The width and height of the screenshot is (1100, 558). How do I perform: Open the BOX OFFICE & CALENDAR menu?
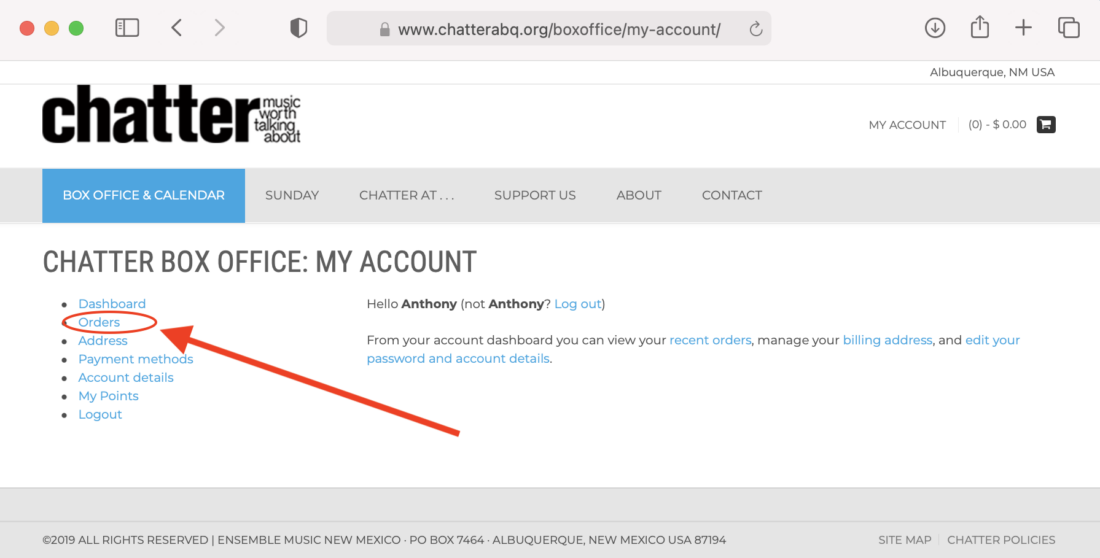[x=144, y=195]
